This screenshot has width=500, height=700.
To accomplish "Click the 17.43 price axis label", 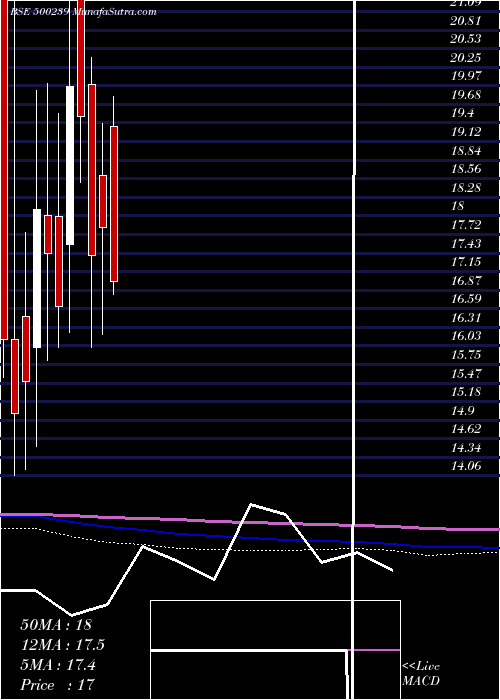I will [x=466, y=243].
